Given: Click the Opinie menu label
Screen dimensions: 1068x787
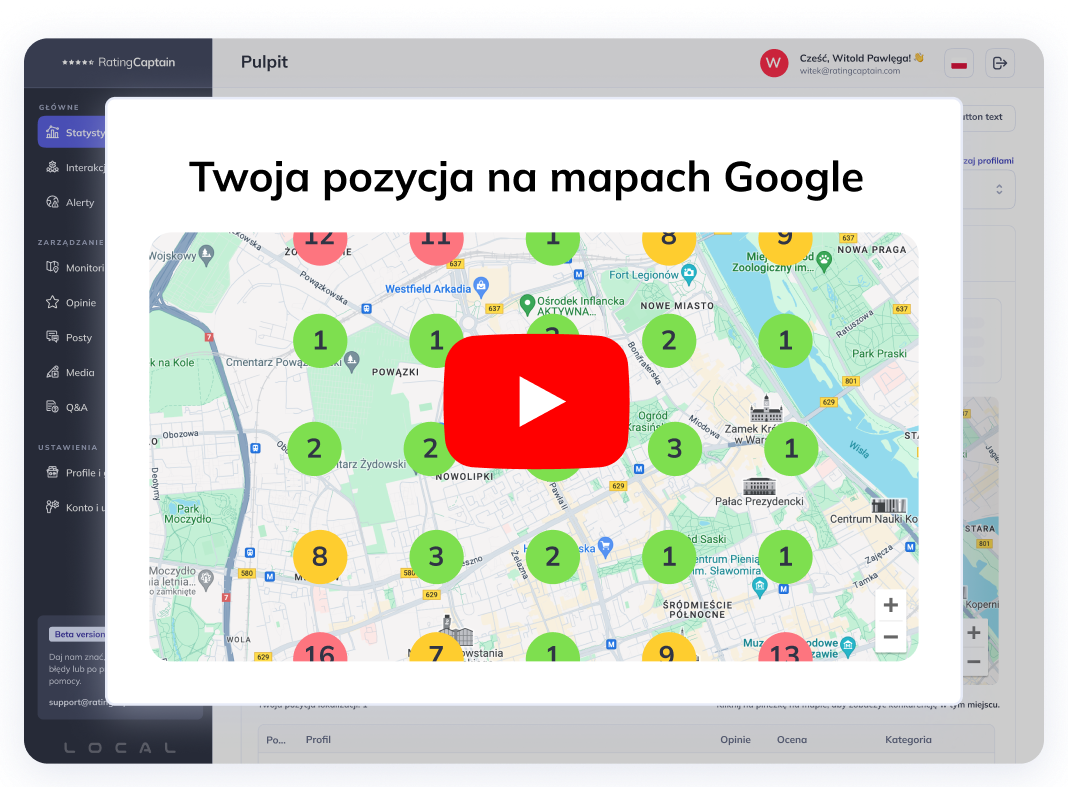Looking at the screenshot, I should pyautogui.click(x=81, y=303).
